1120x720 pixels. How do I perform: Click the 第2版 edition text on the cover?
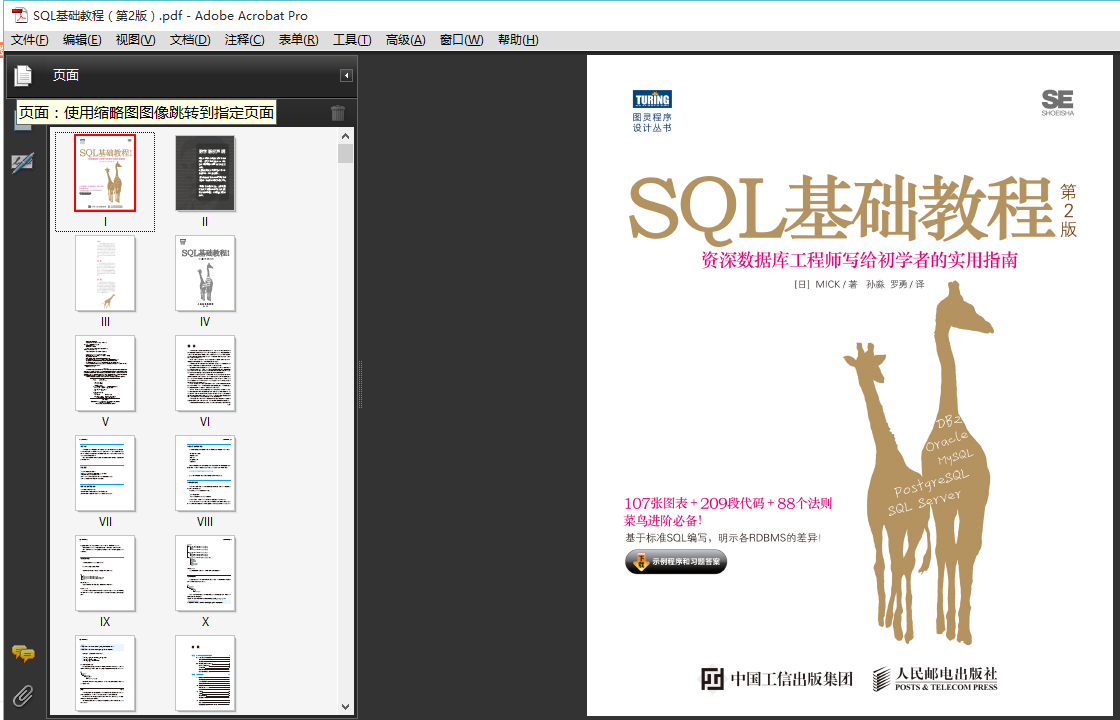coord(1068,211)
